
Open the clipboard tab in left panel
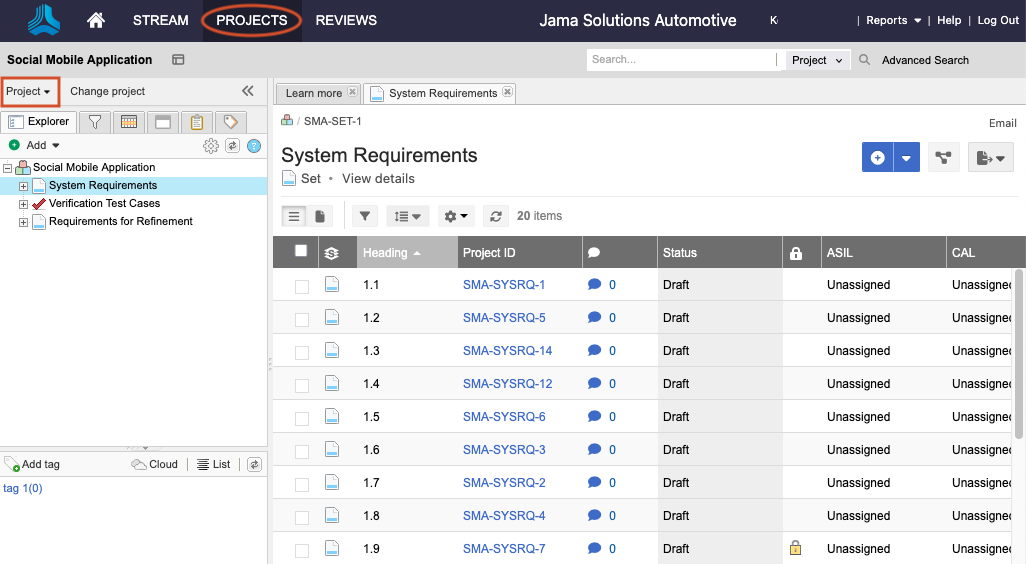[197, 122]
